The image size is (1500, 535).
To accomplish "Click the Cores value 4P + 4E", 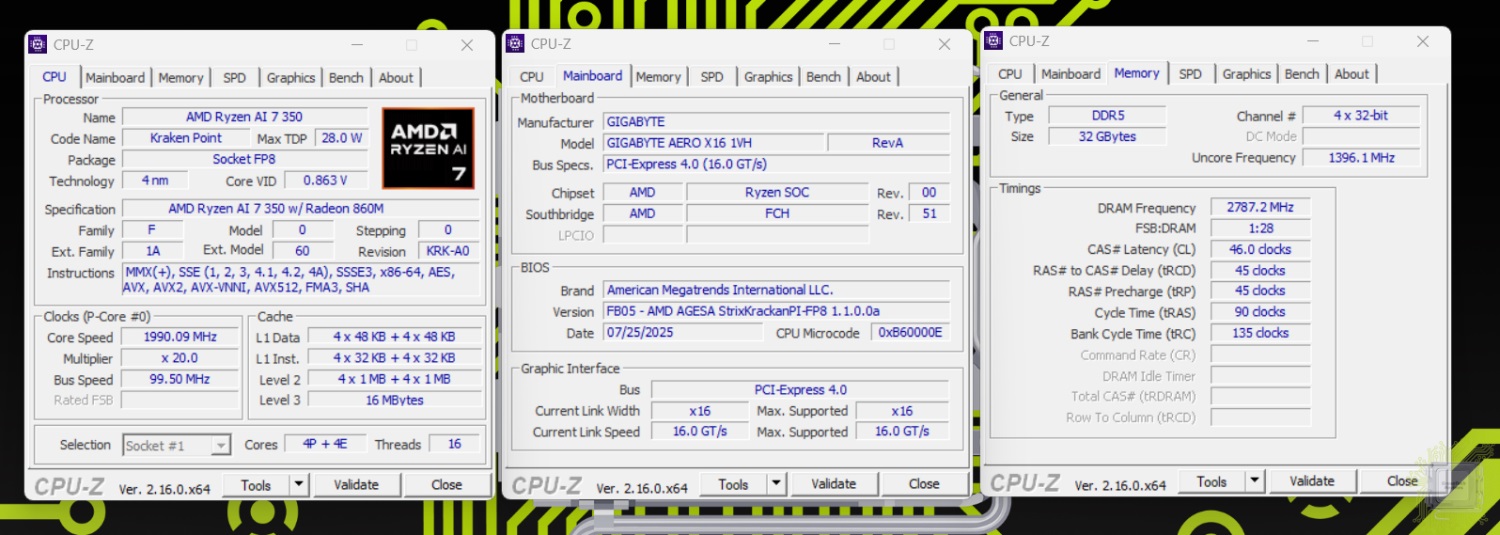I will [325, 444].
